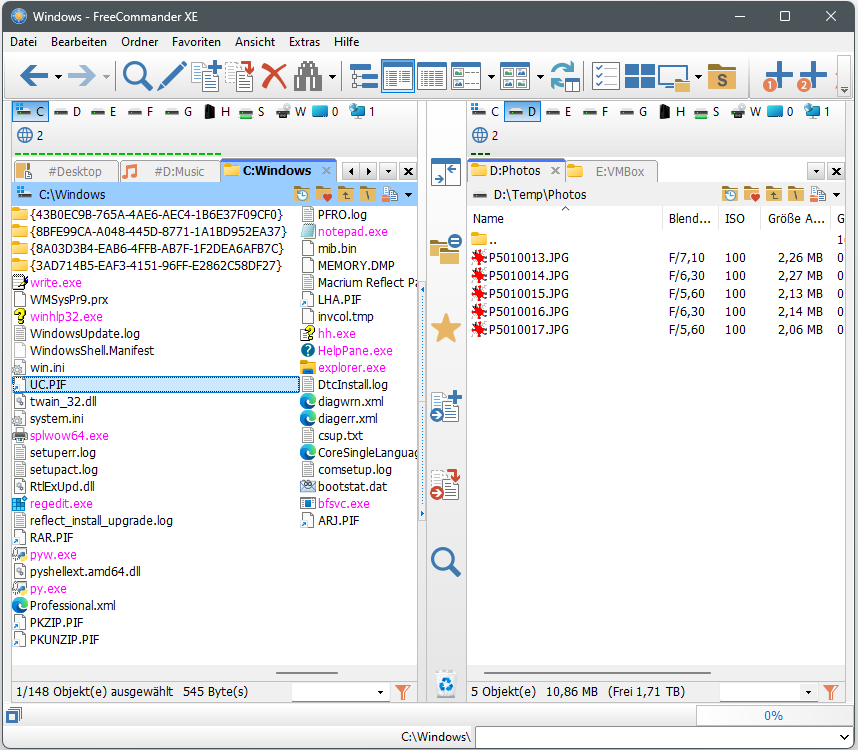Click the left panel horizontal scrollbar

coord(305,673)
